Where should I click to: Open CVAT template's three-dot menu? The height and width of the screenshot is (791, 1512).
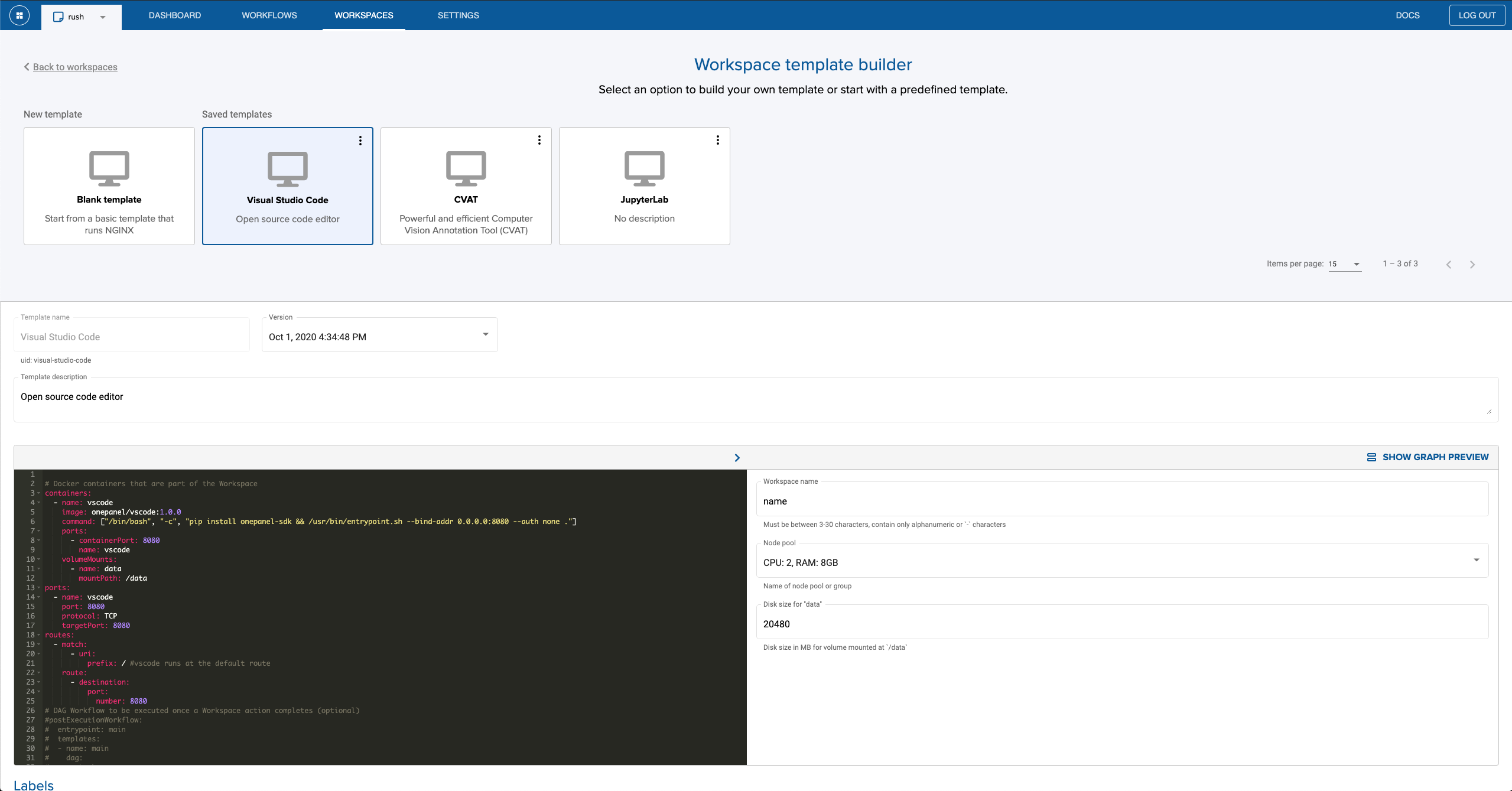[539, 140]
